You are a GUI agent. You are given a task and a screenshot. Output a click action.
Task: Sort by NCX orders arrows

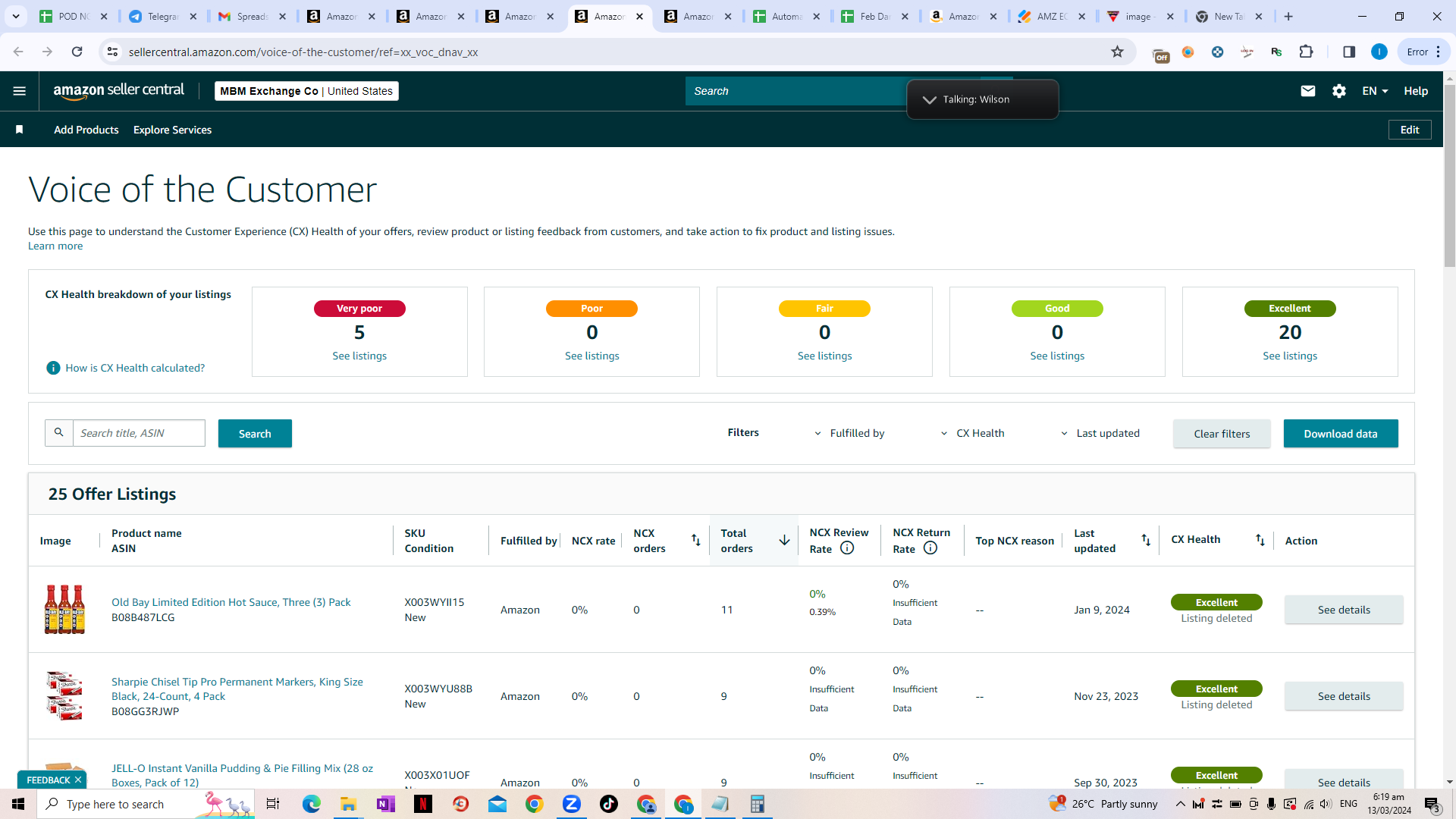[695, 540]
